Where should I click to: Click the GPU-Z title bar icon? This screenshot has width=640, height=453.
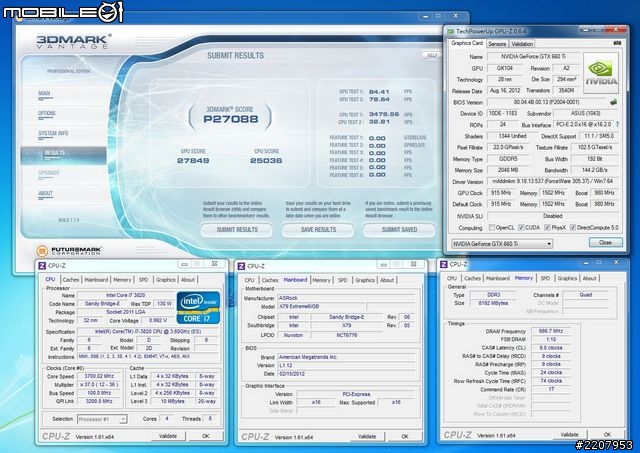[x=450, y=31]
